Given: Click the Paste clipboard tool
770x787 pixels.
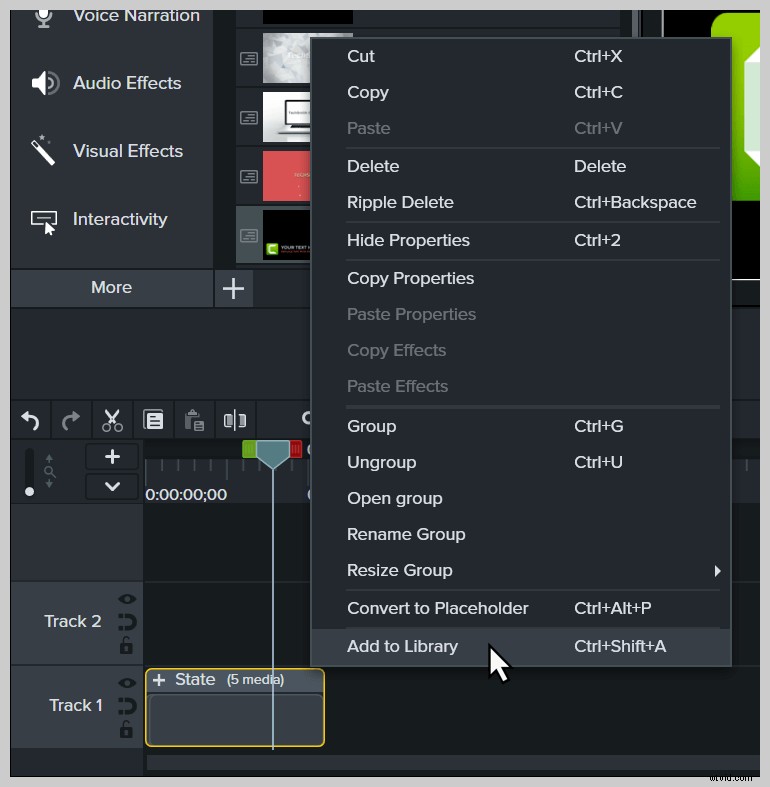Looking at the screenshot, I should (194, 420).
